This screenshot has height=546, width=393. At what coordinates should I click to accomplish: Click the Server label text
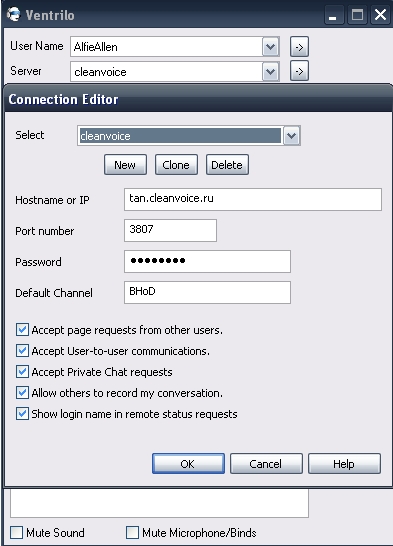pyautogui.click(x=26, y=71)
